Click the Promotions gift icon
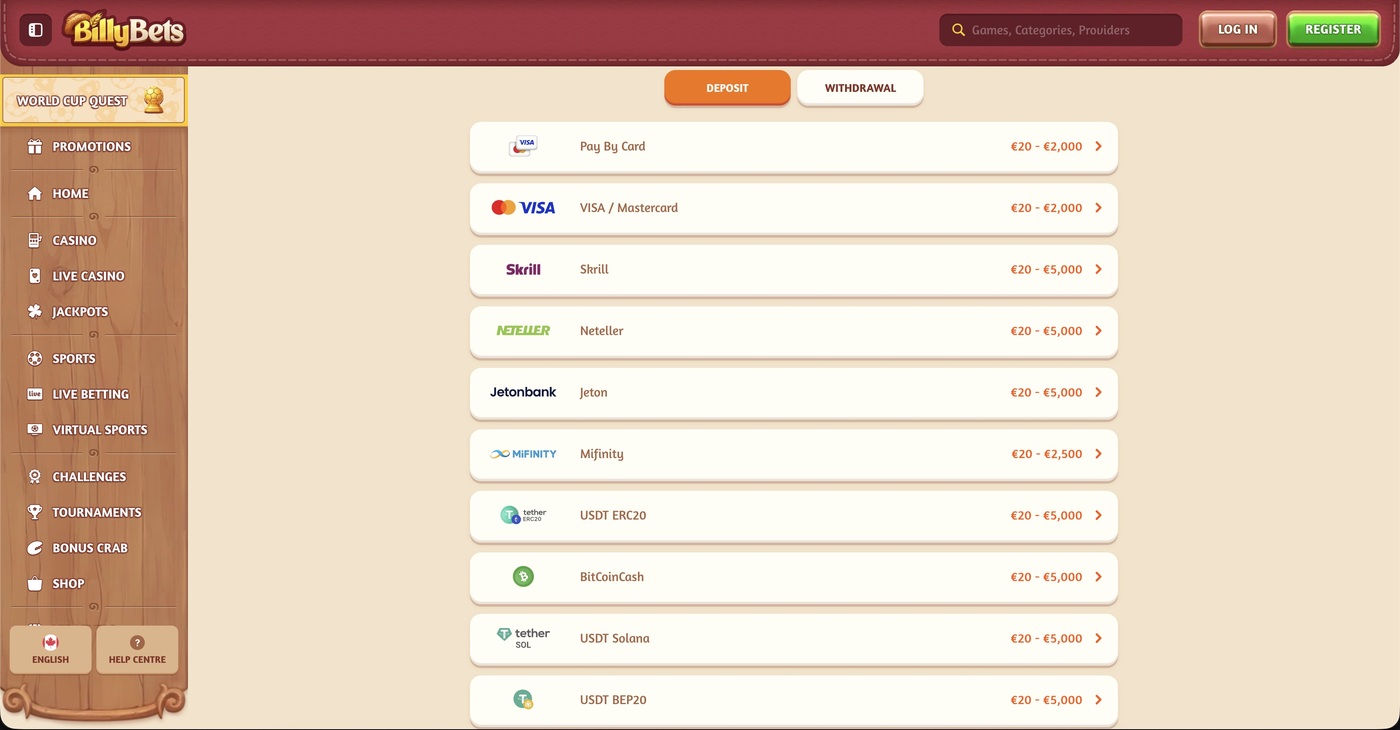The width and height of the screenshot is (1400, 730). click(35, 147)
